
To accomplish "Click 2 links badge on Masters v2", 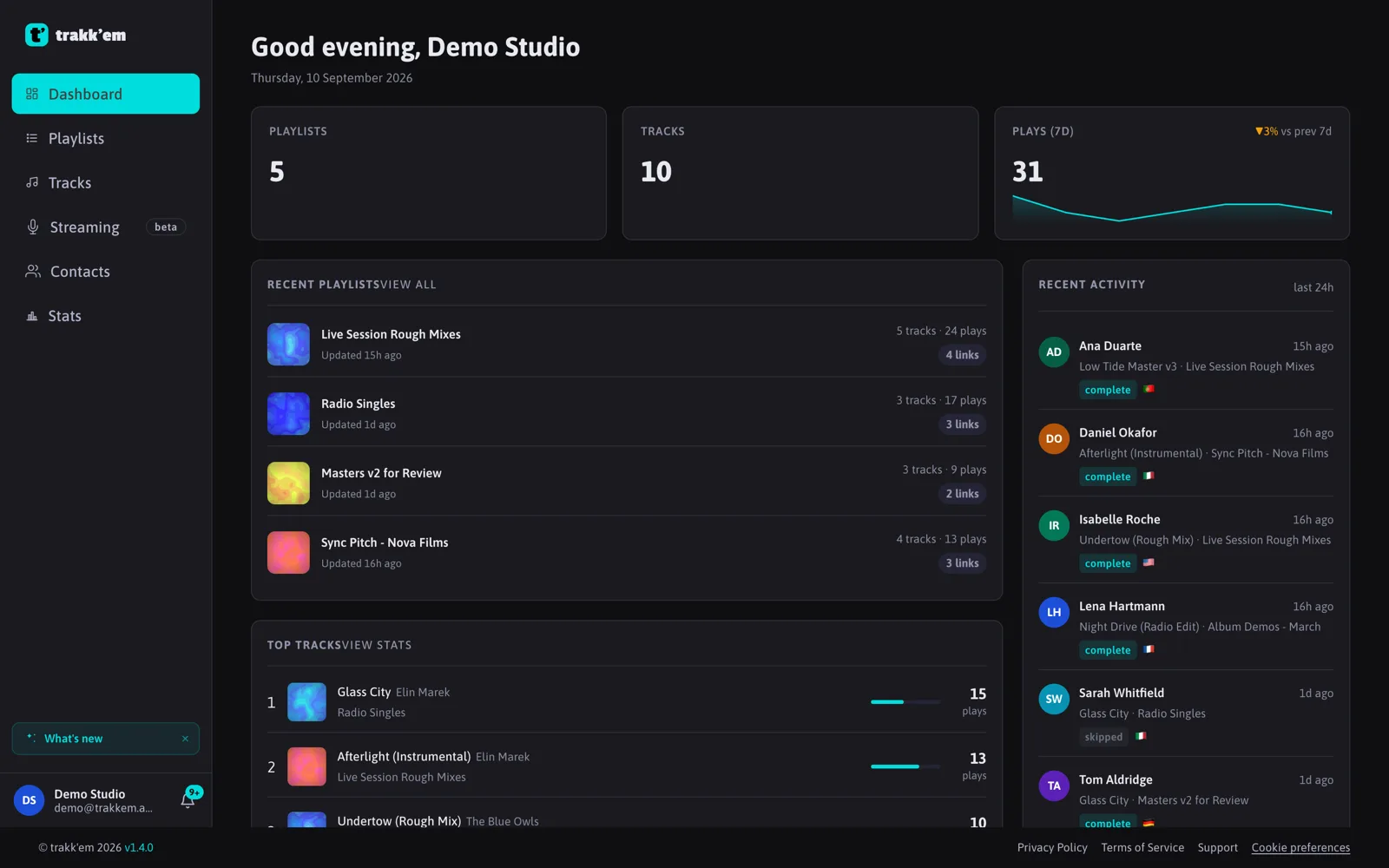I will coord(962,494).
